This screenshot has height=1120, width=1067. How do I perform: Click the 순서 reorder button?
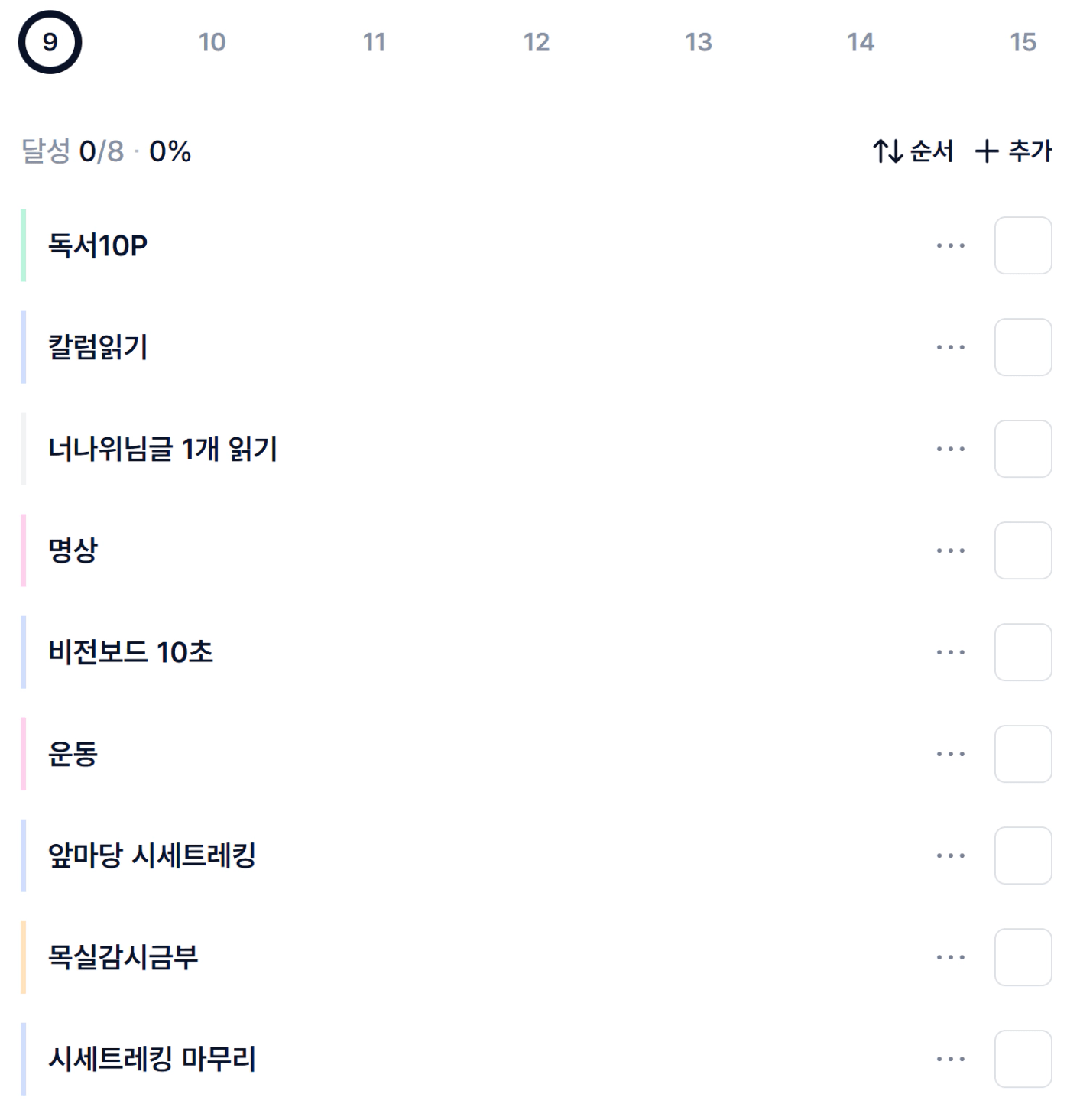pyautogui.click(x=913, y=151)
